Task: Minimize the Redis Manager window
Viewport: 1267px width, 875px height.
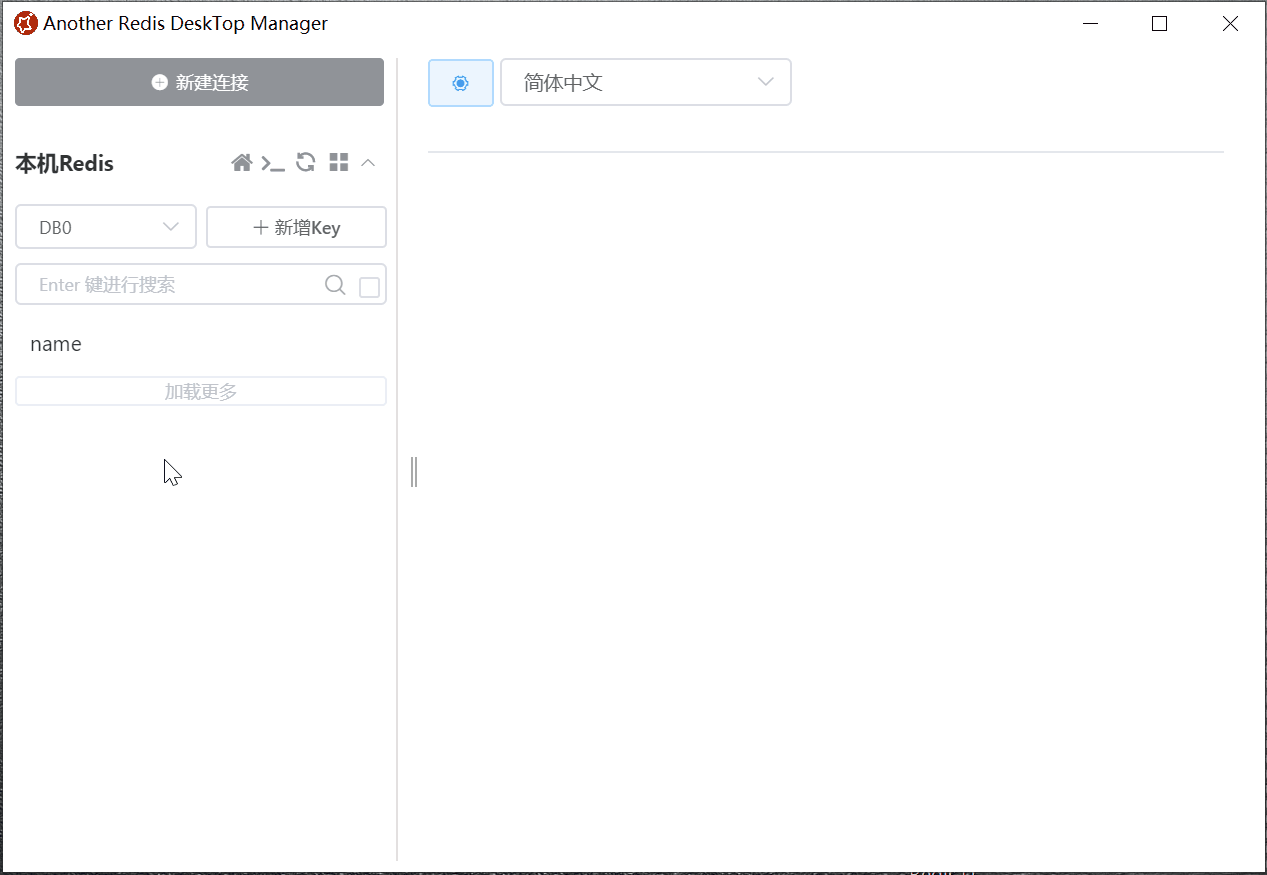Action: point(1090,24)
